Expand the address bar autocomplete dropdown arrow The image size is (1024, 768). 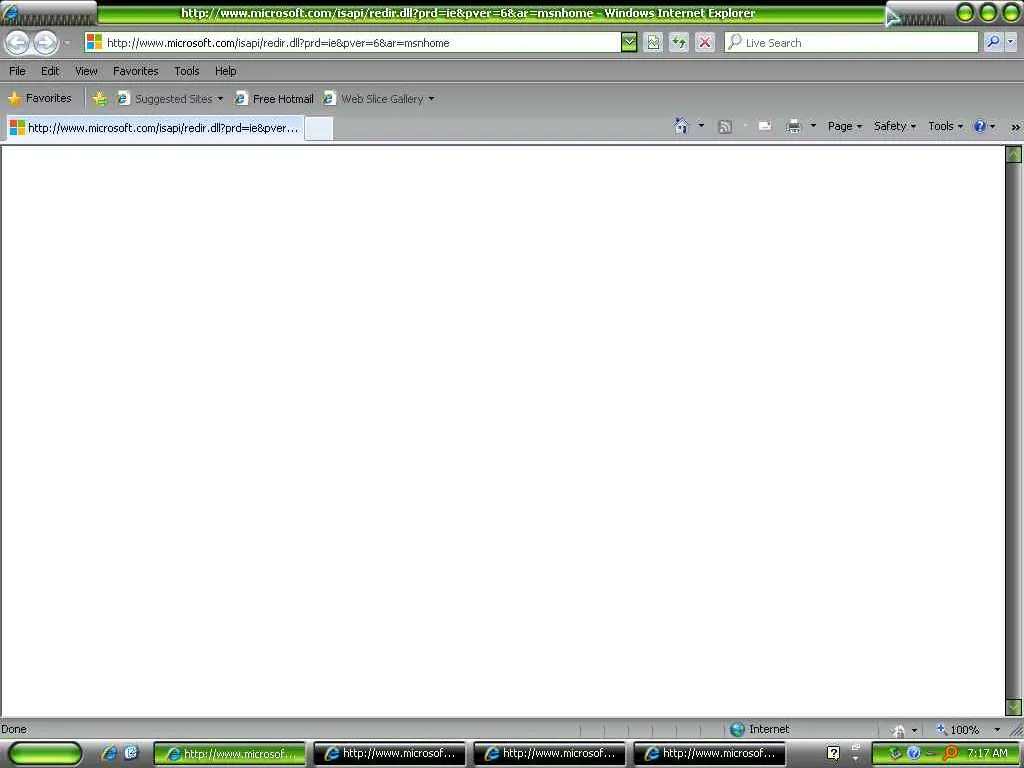pos(629,43)
